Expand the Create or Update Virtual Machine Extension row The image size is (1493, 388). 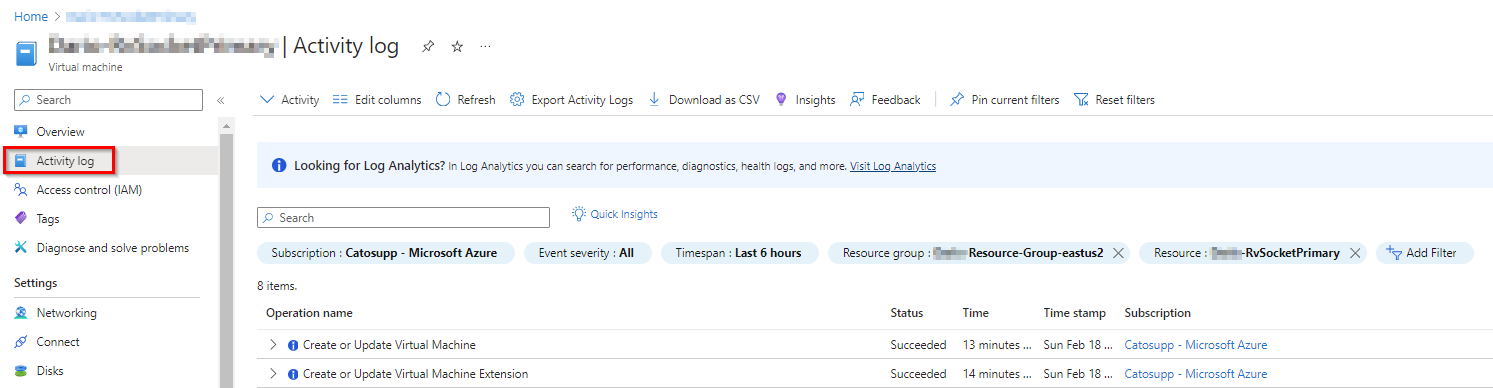272,374
